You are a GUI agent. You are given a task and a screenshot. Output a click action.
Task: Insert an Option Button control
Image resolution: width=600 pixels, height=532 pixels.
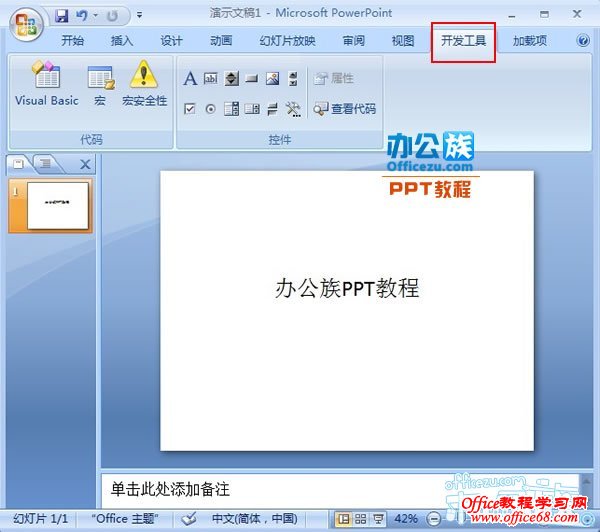tap(210, 109)
